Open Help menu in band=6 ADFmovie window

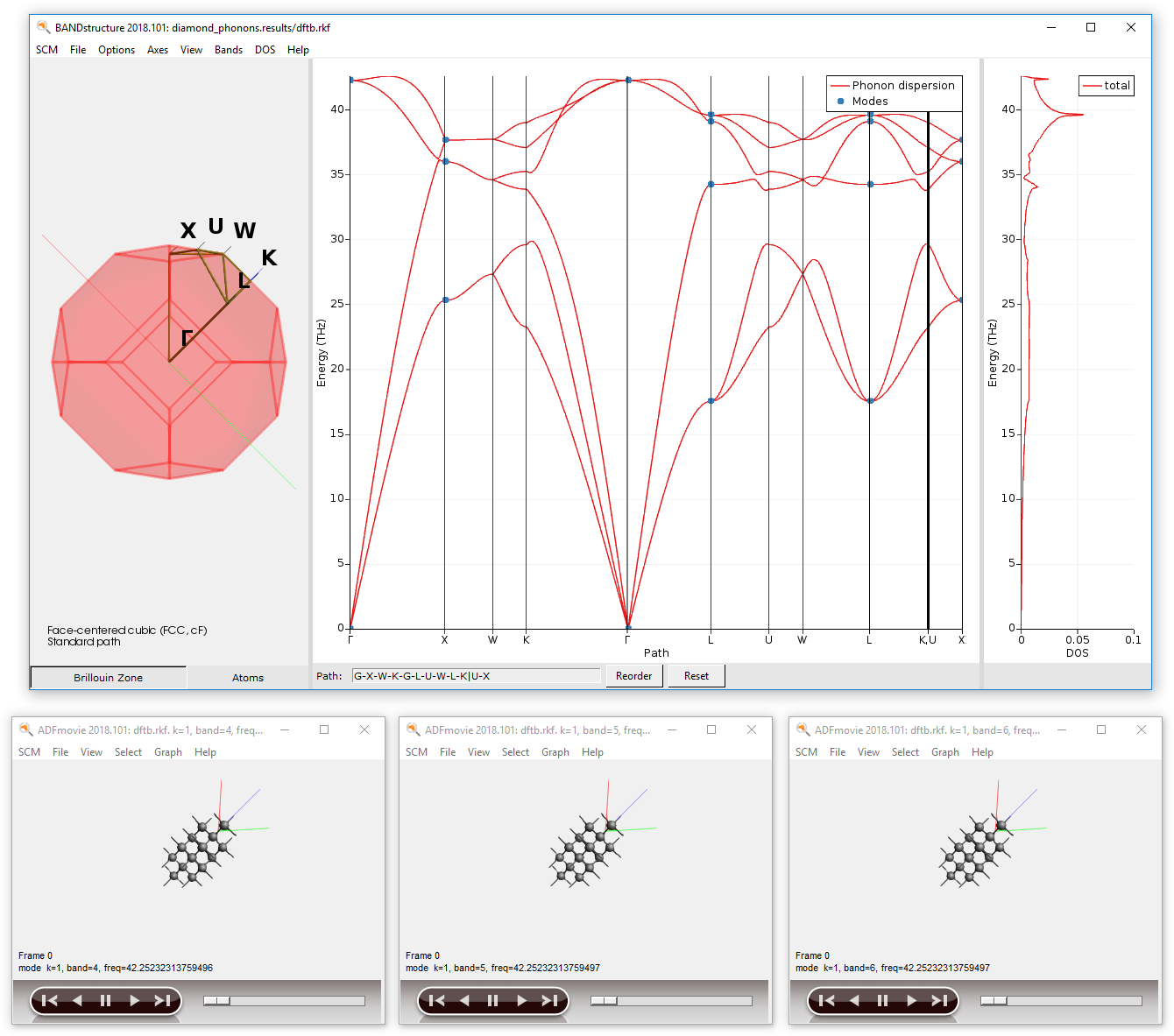pos(982,752)
